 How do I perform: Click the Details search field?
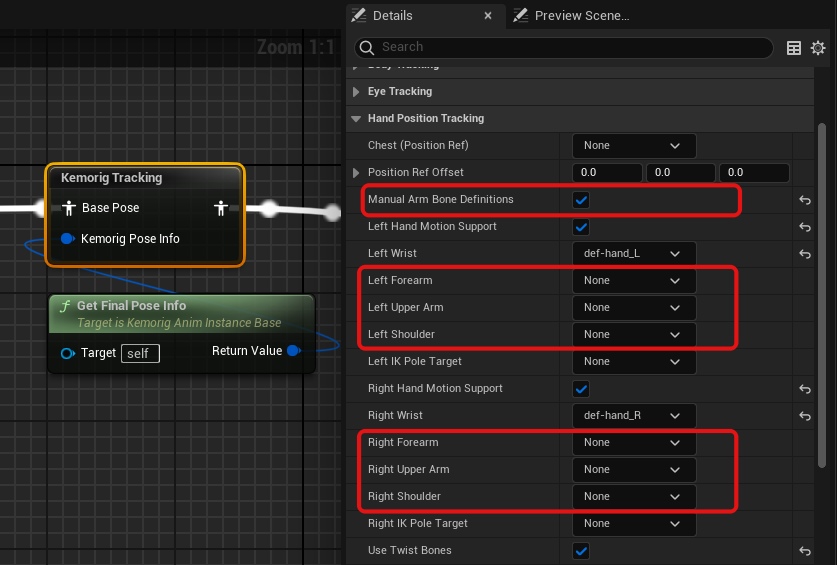click(570, 47)
